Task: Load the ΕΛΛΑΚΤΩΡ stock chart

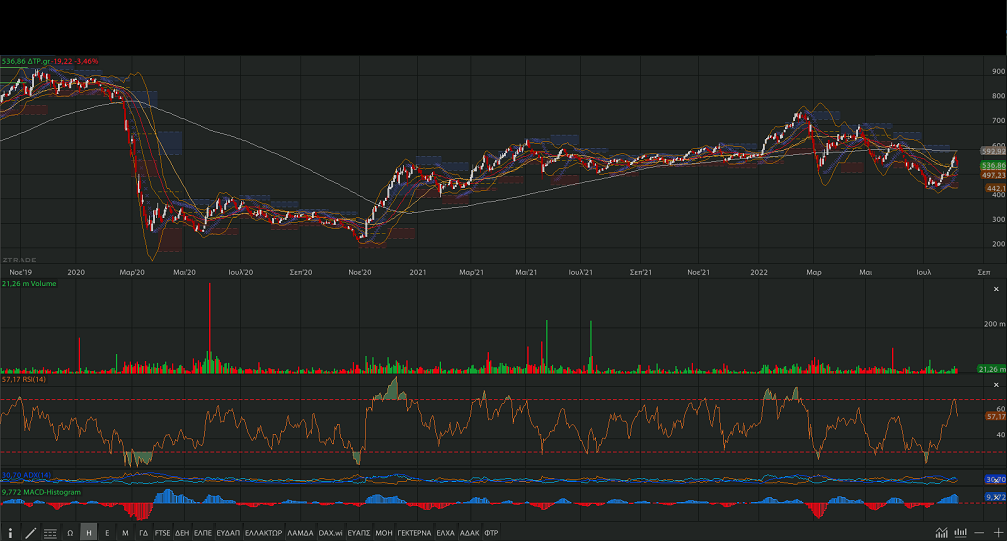Action: 263,533
